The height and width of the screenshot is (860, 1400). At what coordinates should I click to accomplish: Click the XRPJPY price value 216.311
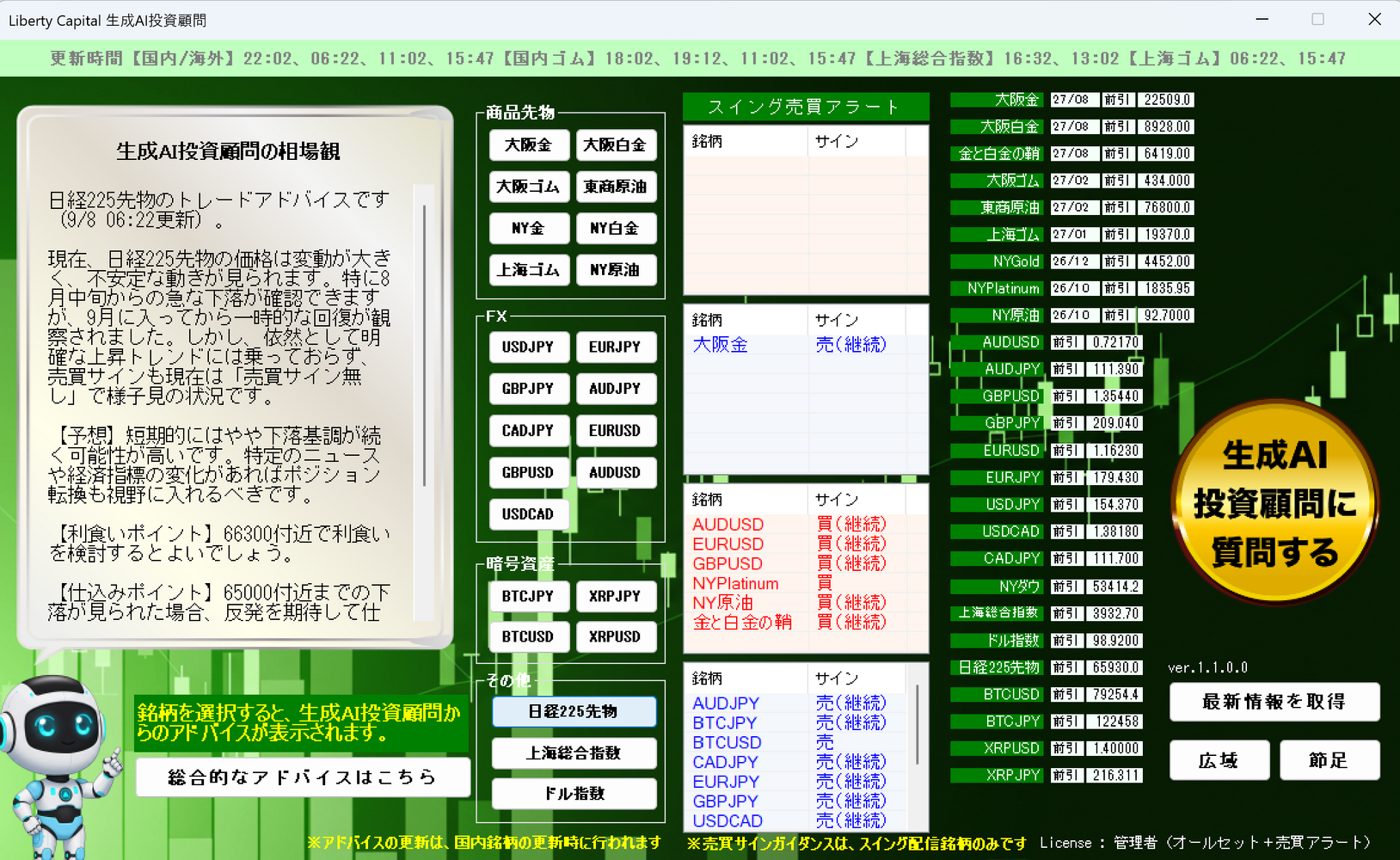coord(1115,775)
